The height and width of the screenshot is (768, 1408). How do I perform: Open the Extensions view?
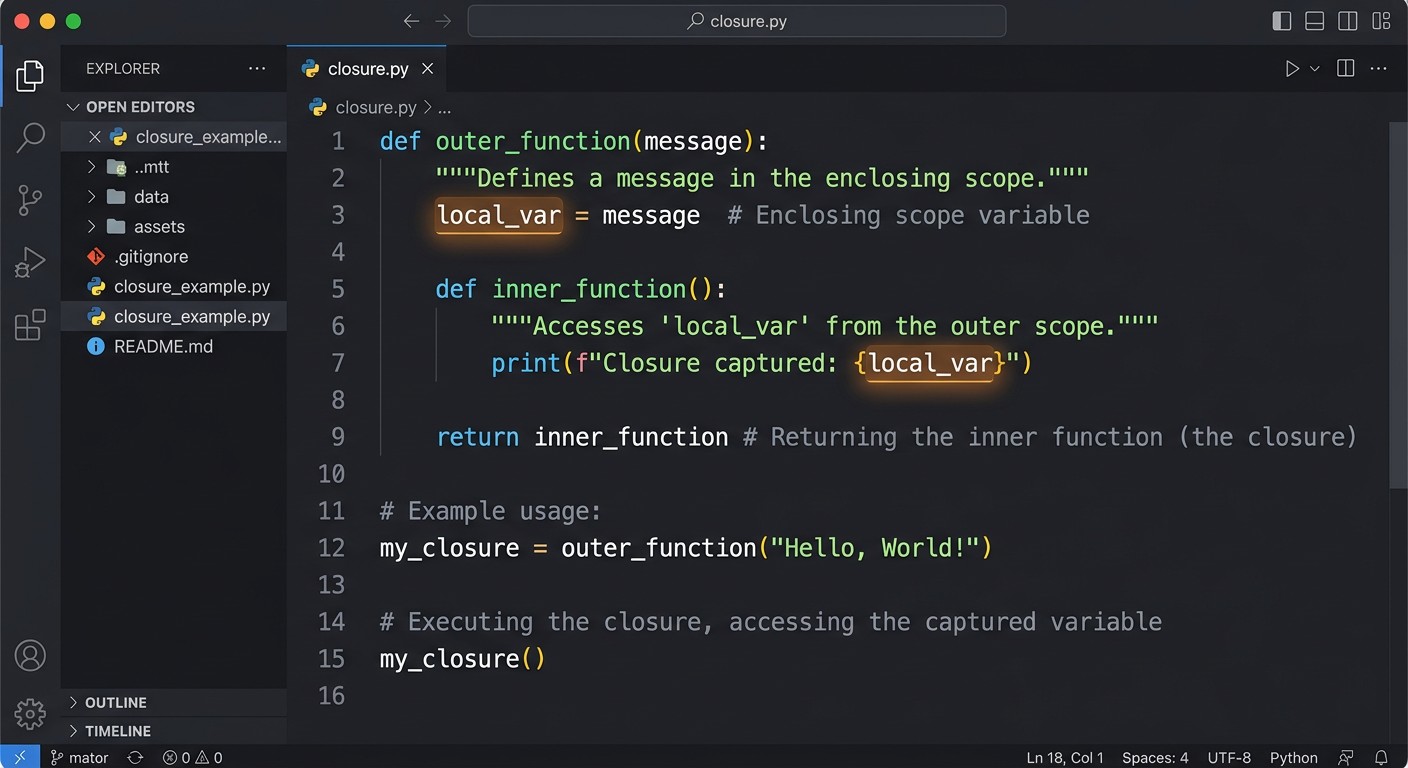[x=30, y=325]
